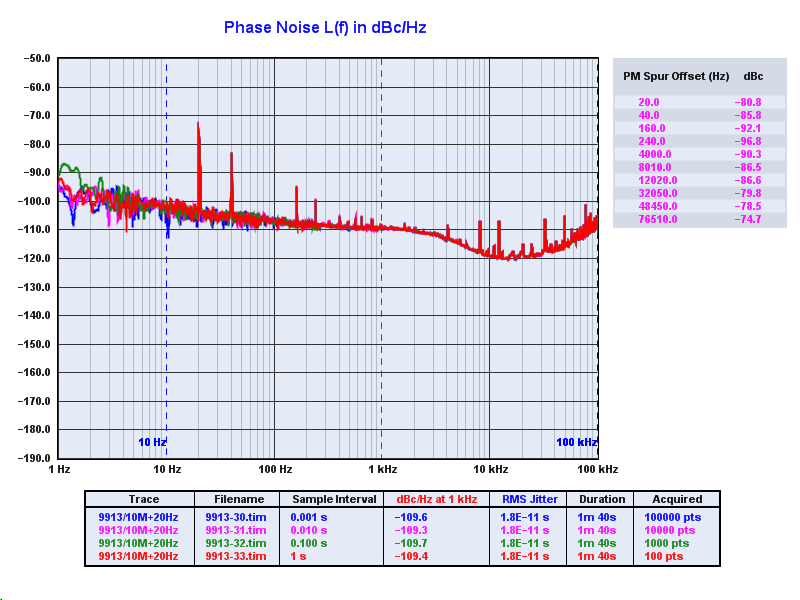Select the 160.0 Hz spur offset value
Screen dimensions: 800x600
point(652,129)
